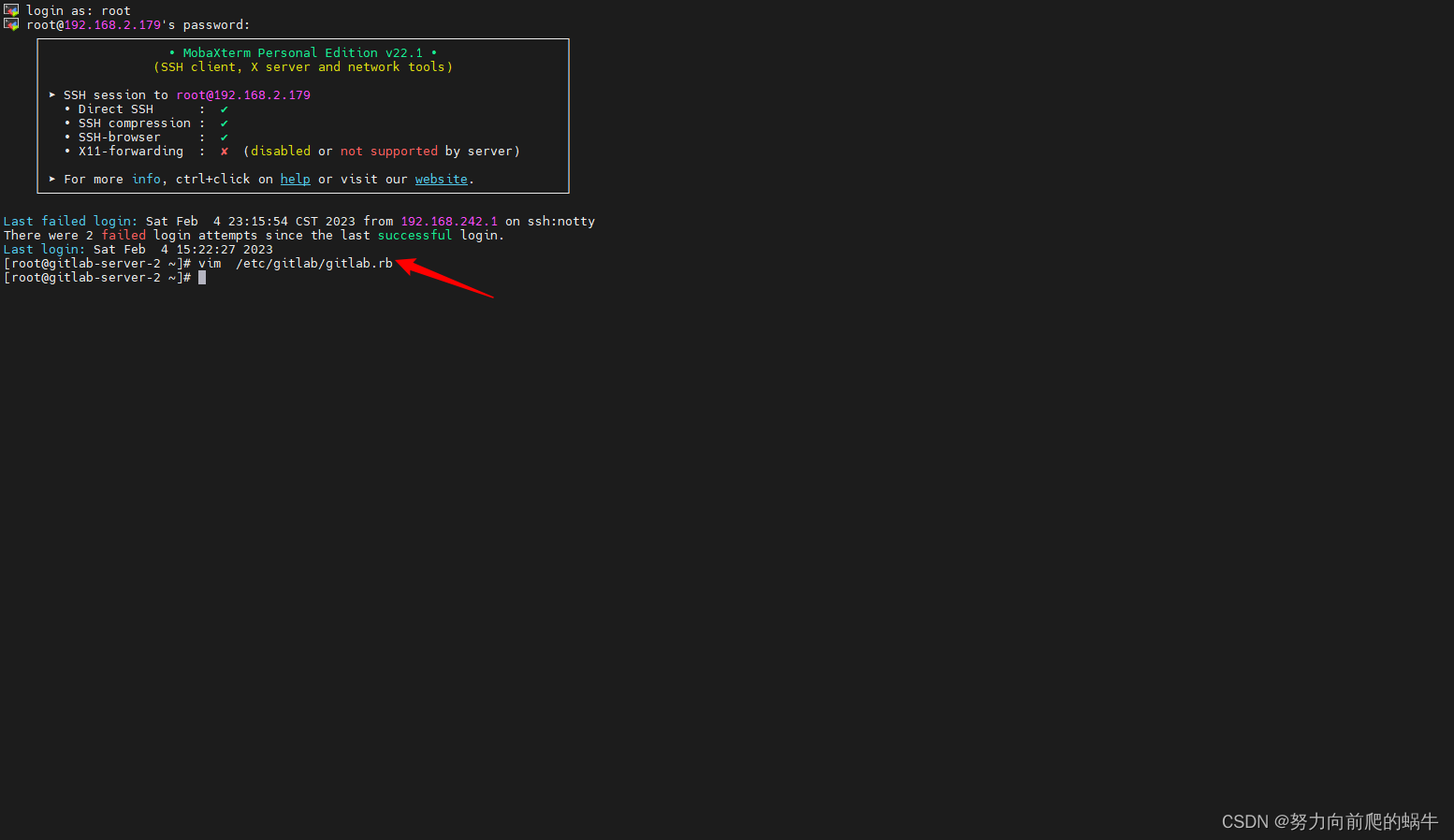Viewport: 1454px width, 840px height.
Task: Click the SSH-browser check mark
Action: pos(225,138)
